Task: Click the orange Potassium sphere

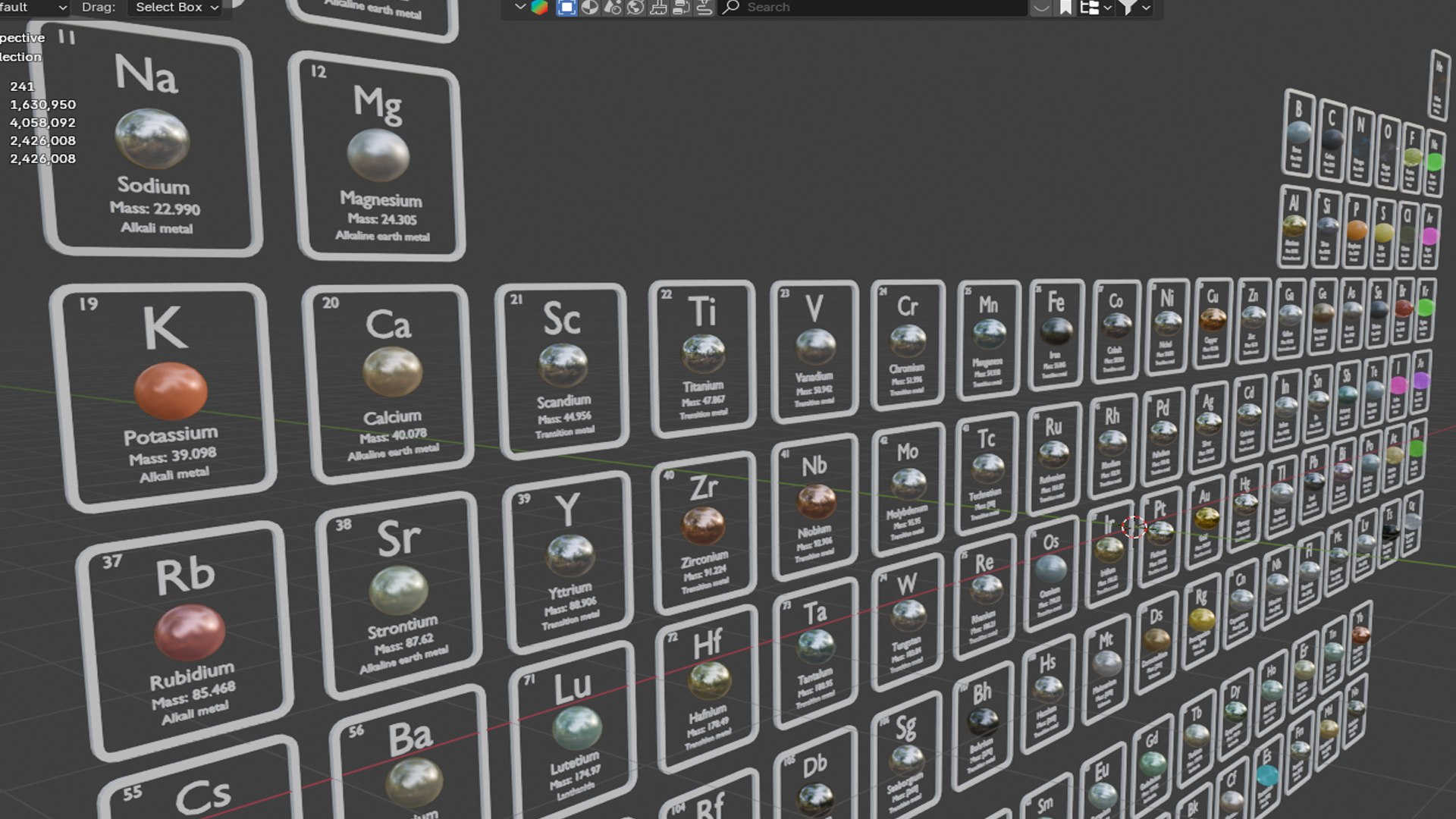Action: tap(171, 391)
